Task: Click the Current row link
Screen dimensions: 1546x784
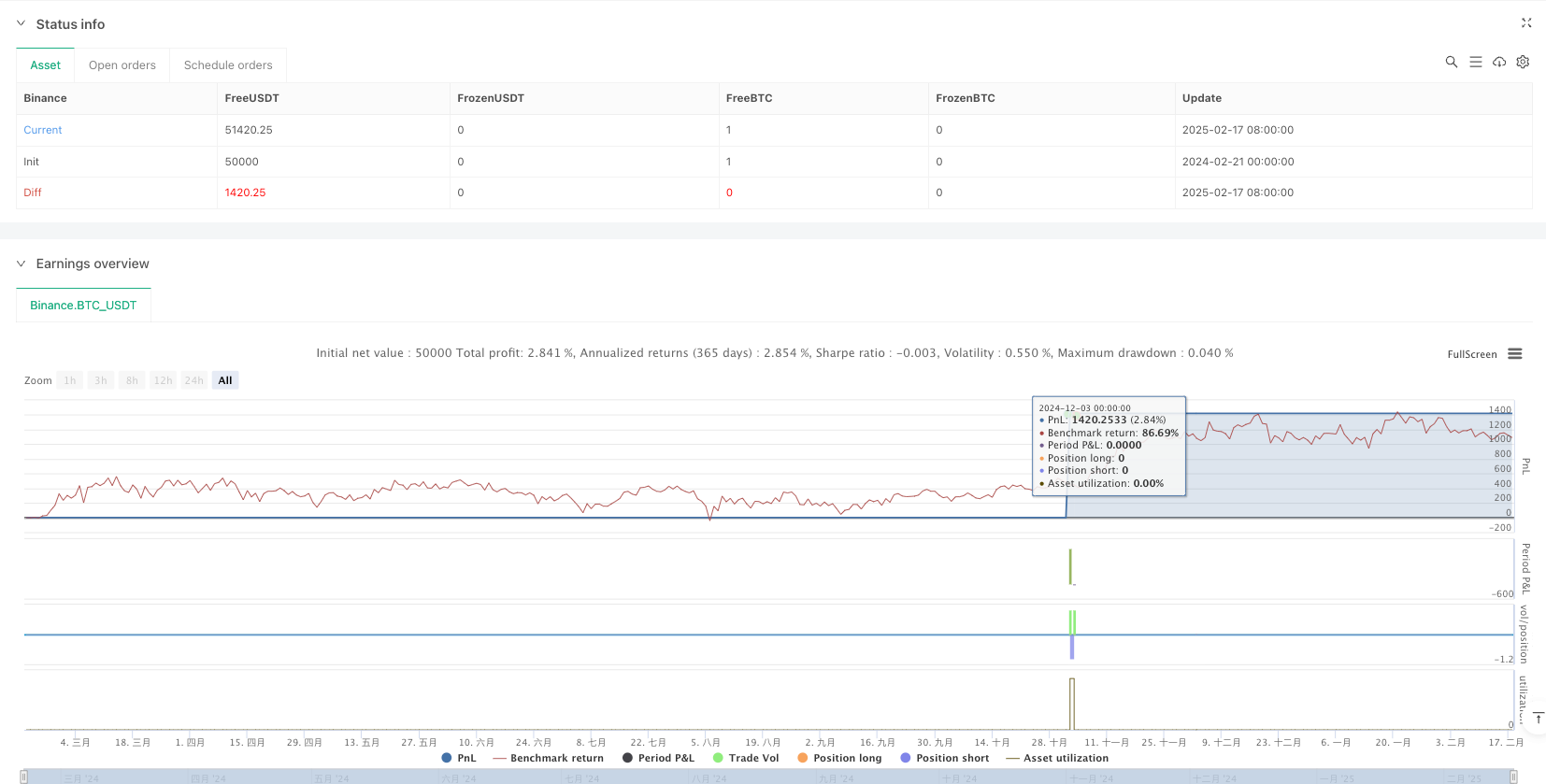Action: pyautogui.click(x=43, y=130)
